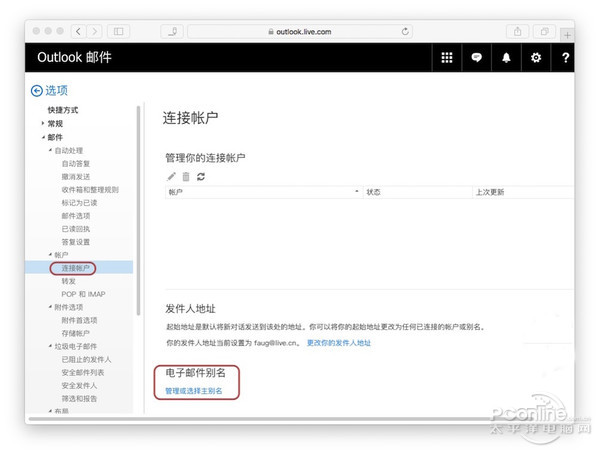The width and height of the screenshot is (600, 454).
Task: Click the outlook.live.com address bar
Action: tap(300, 31)
